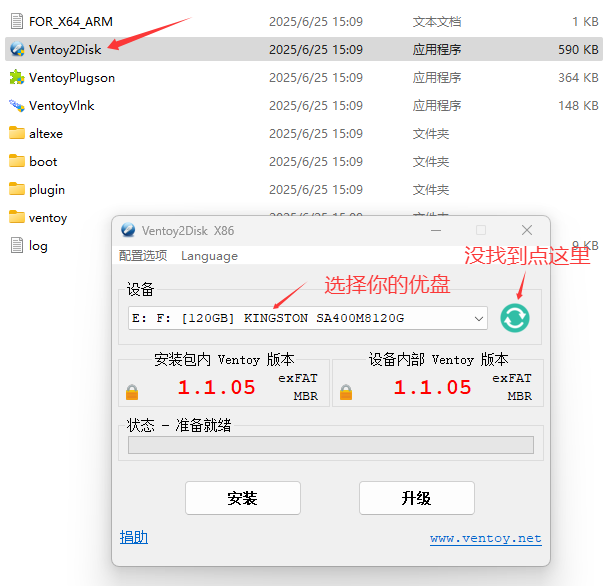Click the Ventoy2Disk application icon in file list
The image size is (607, 586).
point(17,49)
